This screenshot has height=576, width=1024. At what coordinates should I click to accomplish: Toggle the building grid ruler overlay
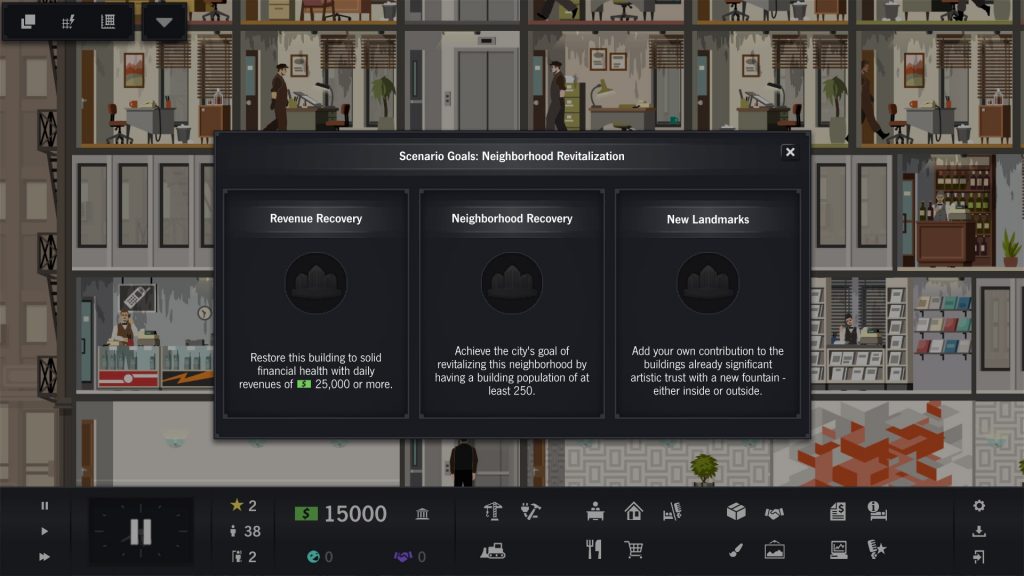(x=108, y=22)
